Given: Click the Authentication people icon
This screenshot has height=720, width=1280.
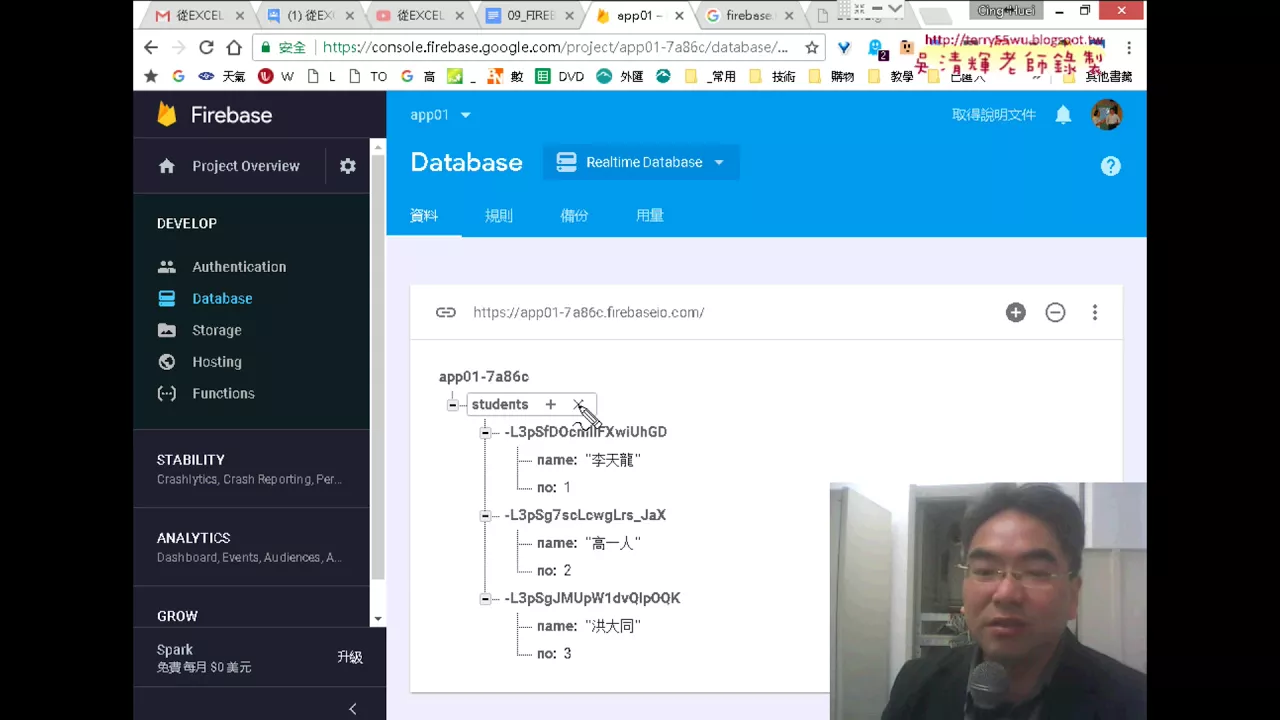Looking at the screenshot, I should (x=167, y=267).
